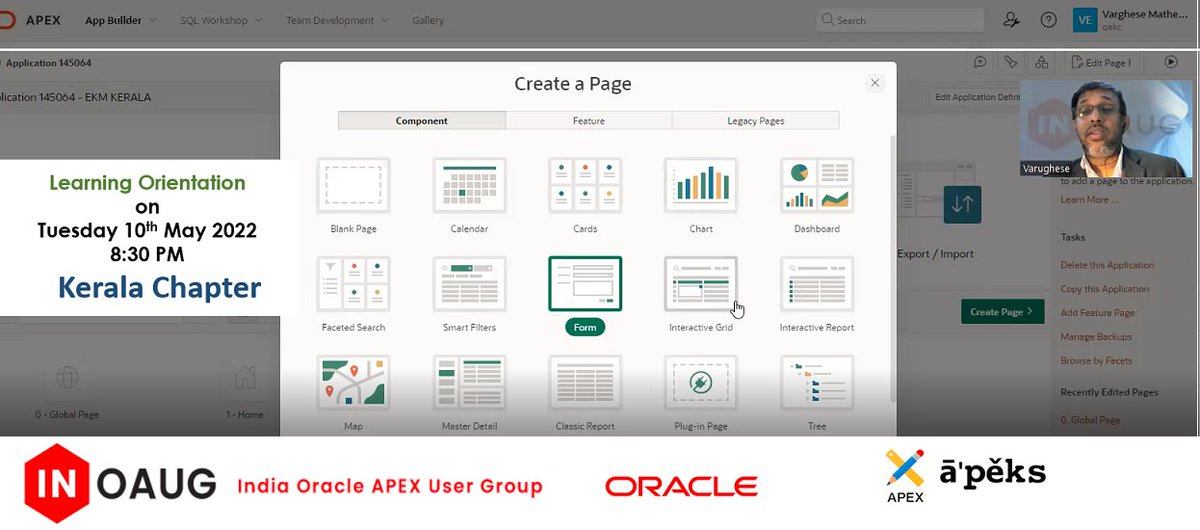This screenshot has width=1200, height=530.
Task: Open the 0 - Global Page globe icon
Action: [x=67, y=378]
